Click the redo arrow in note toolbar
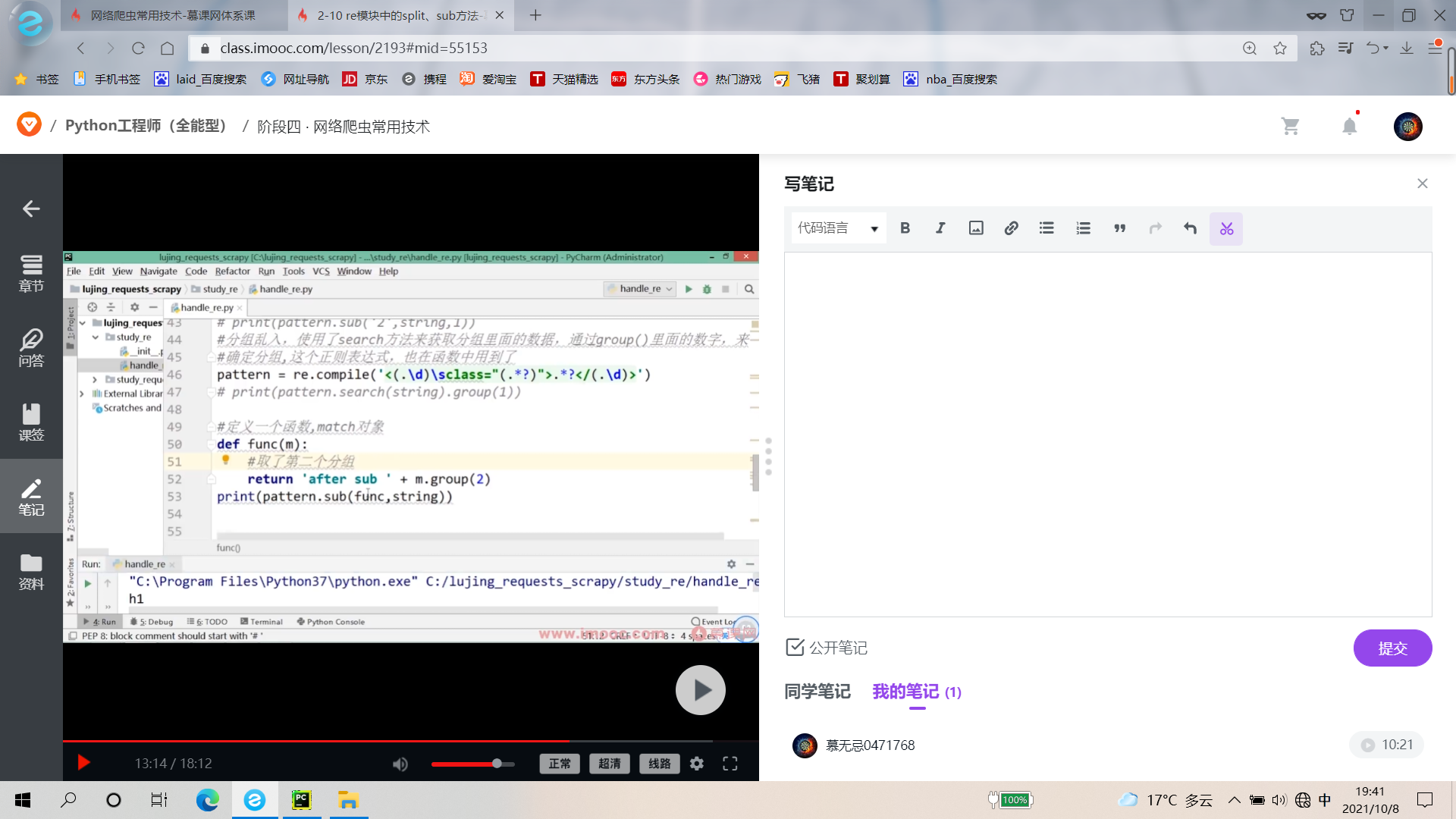This screenshot has height=819, width=1456. pyautogui.click(x=1155, y=228)
